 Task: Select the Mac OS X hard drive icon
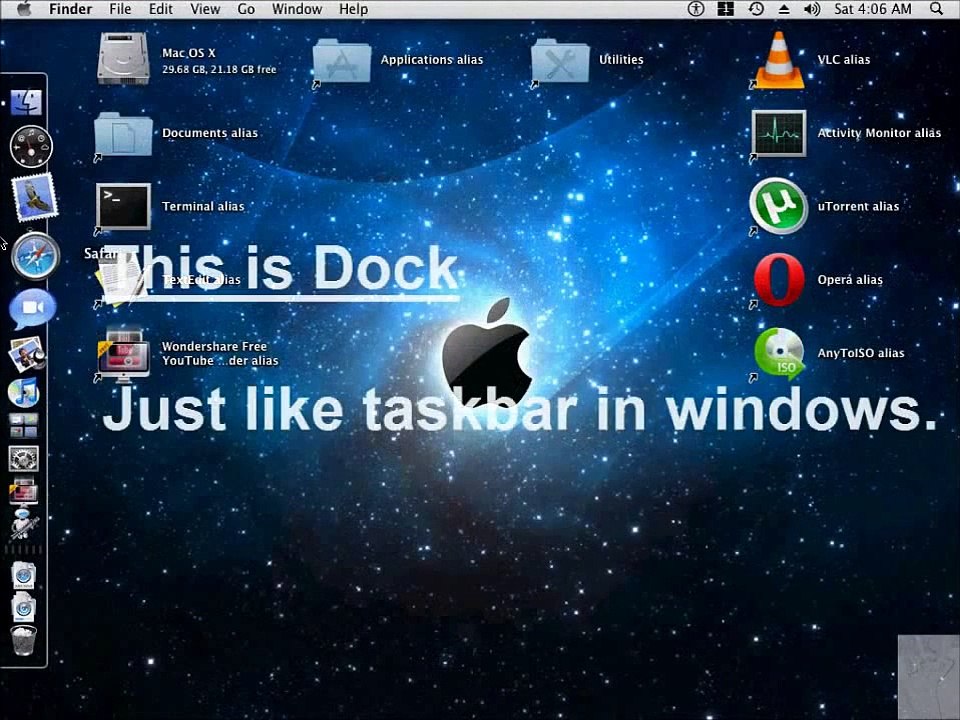coord(123,59)
